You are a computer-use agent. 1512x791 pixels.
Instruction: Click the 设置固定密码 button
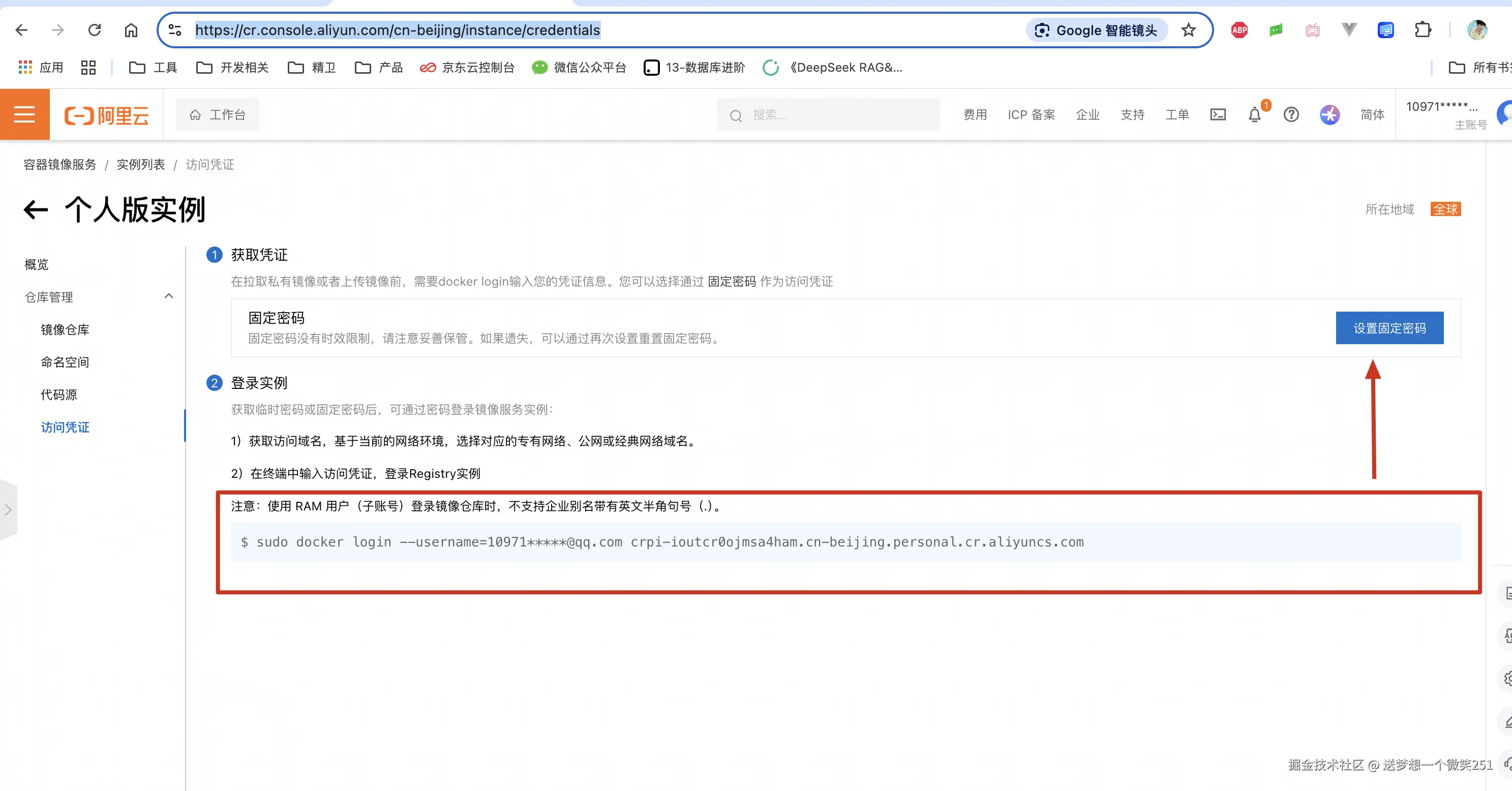pyautogui.click(x=1389, y=328)
